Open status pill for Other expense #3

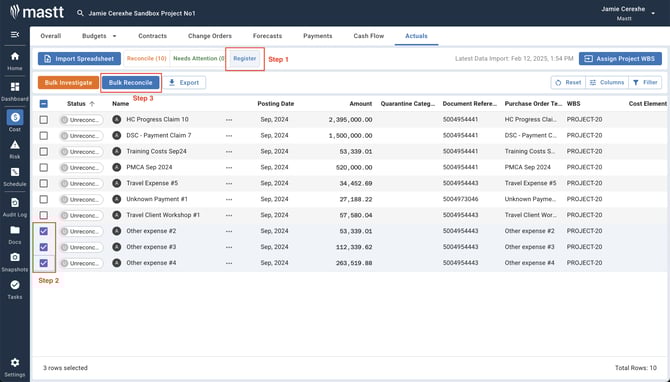coord(81,247)
